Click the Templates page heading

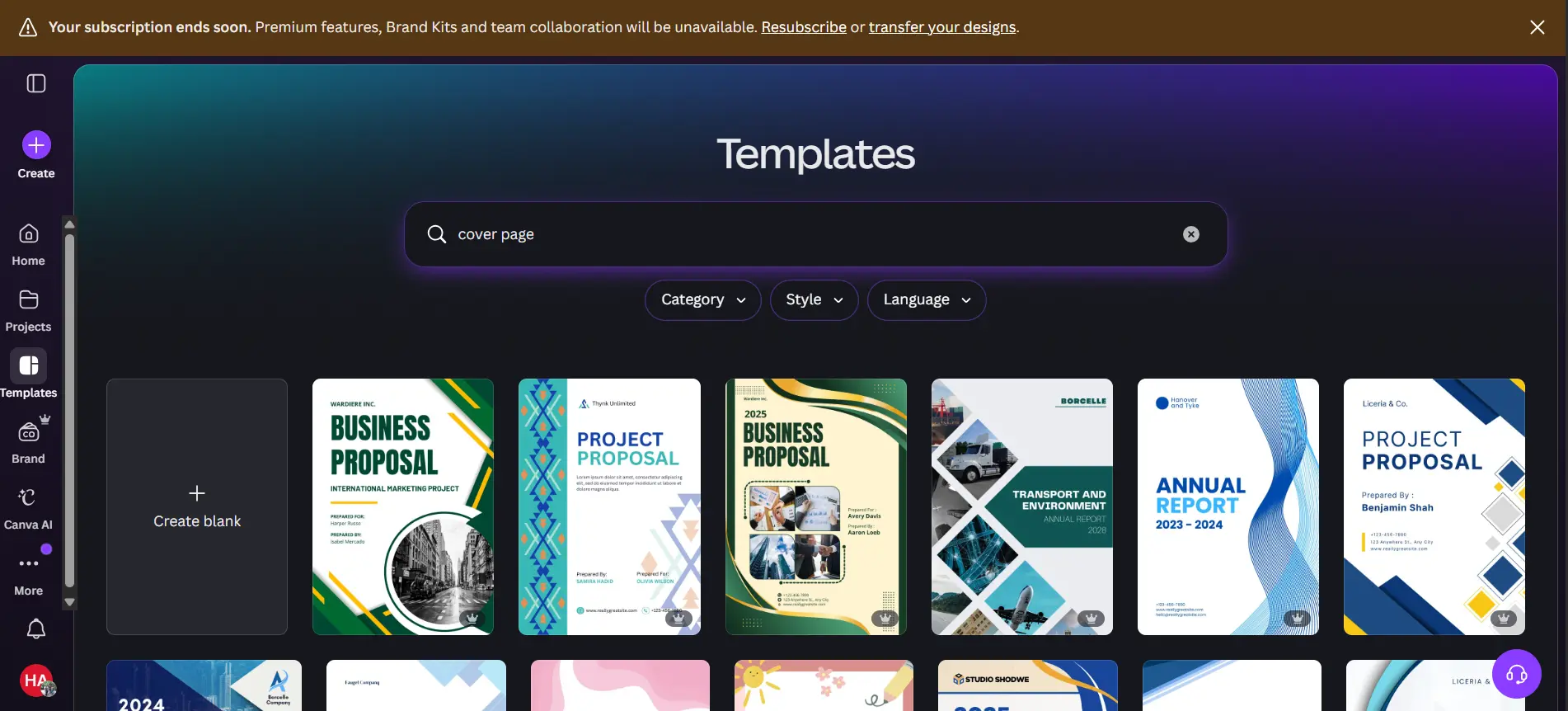pyautogui.click(x=815, y=154)
